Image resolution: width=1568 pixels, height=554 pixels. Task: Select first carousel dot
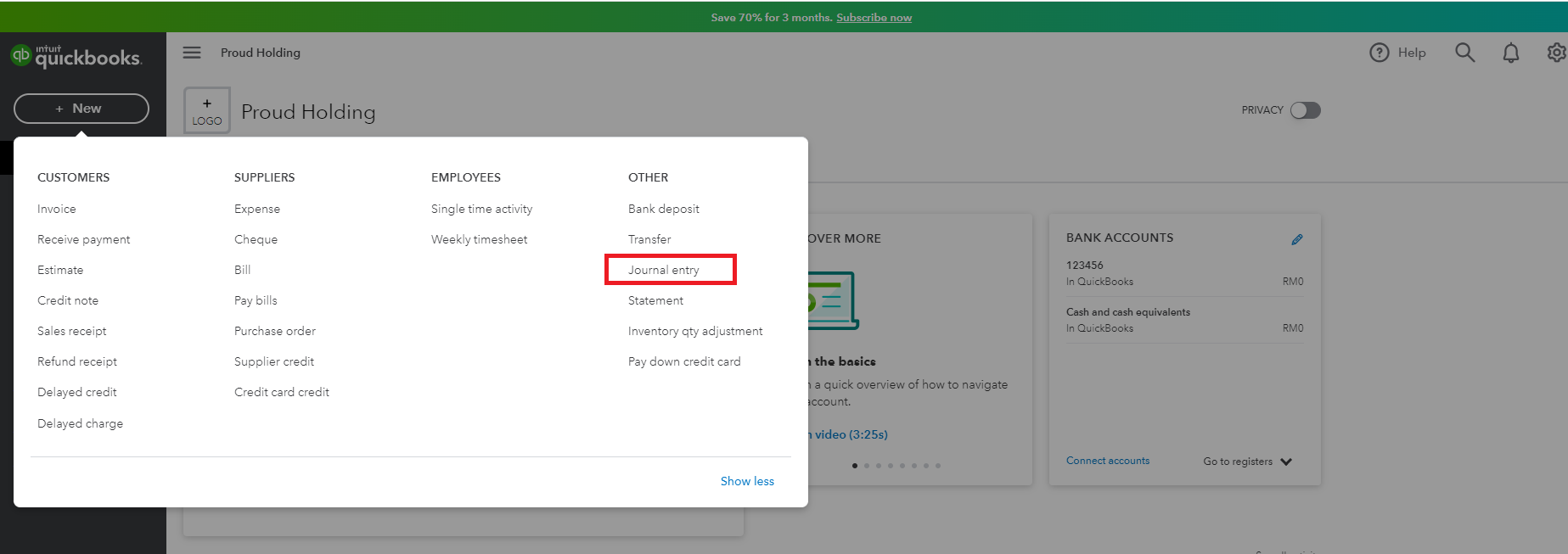855,465
